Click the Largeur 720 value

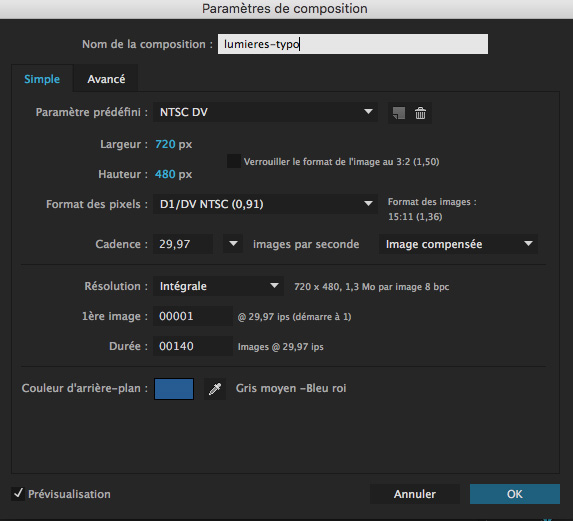click(x=165, y=144)
